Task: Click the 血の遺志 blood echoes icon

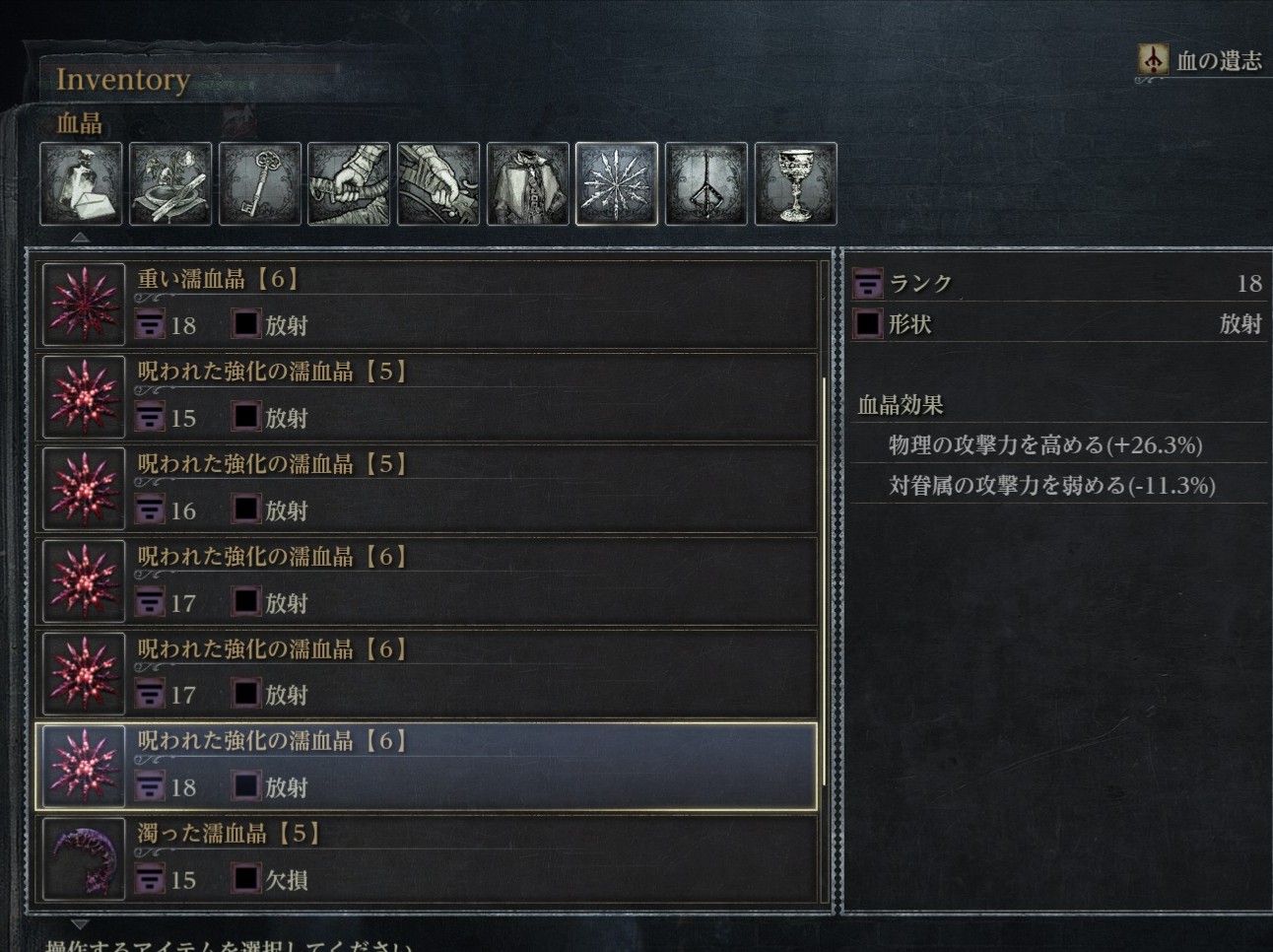Action: pyautogui.click(x=1153, y=60)
